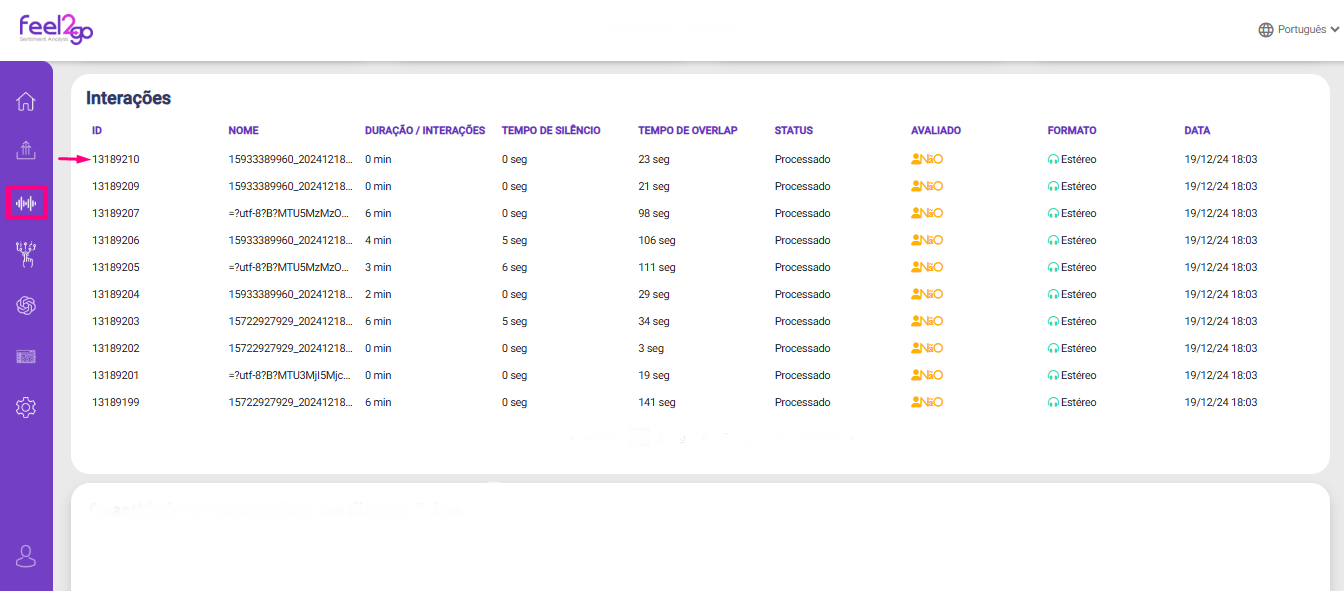
Task: Click Processado status in row 13189203
Action: pos(803,321)
